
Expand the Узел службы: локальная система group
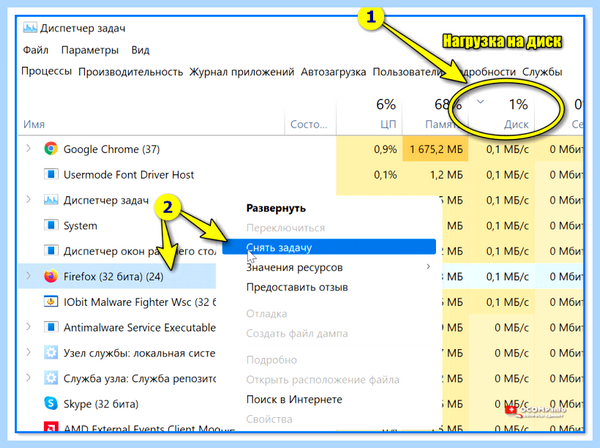(x=28, y=352)
